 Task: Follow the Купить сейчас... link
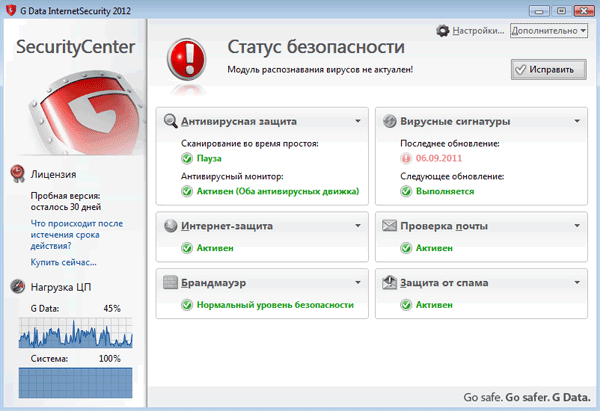tap(64, 262)
